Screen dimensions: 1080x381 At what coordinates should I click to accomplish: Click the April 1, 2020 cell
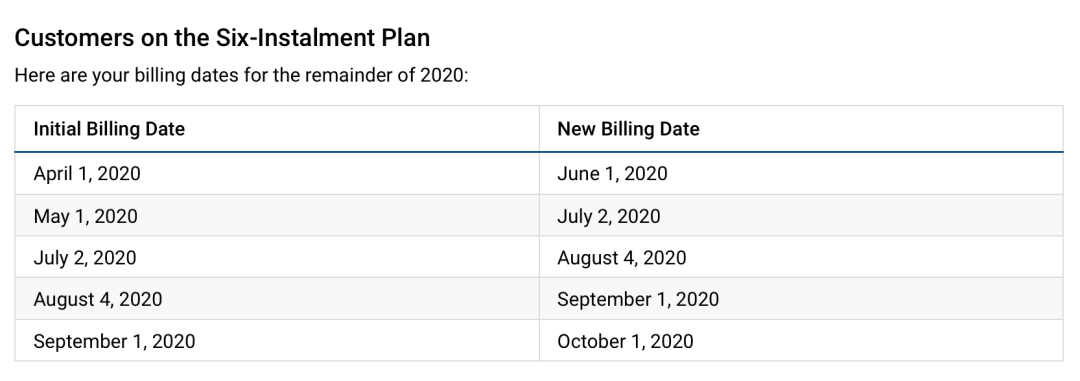coord(87,174)
